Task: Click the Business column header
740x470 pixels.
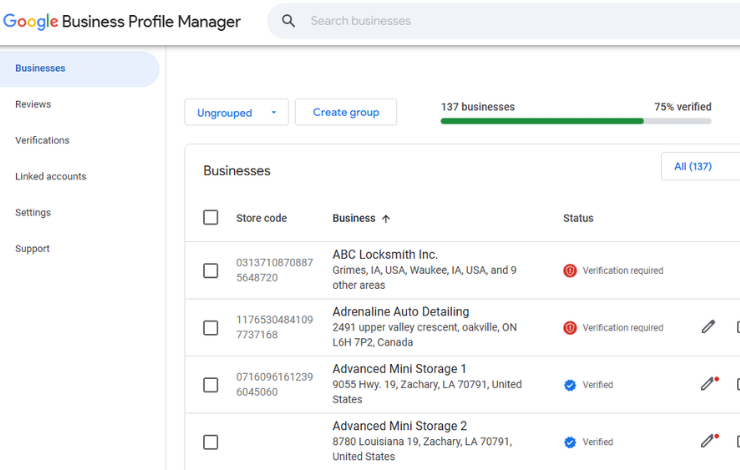Action: [x=353, y=218]
